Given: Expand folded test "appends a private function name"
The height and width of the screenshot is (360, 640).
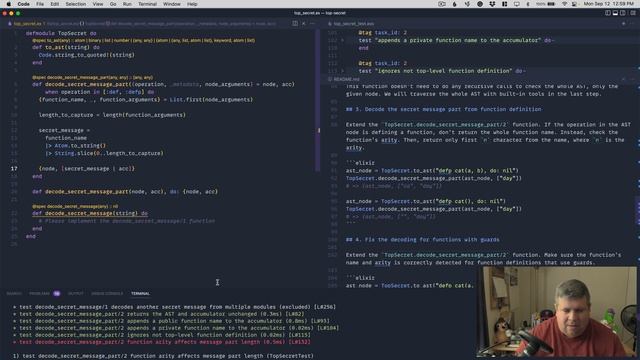Looking at the screenshot, I should point(342,40).
